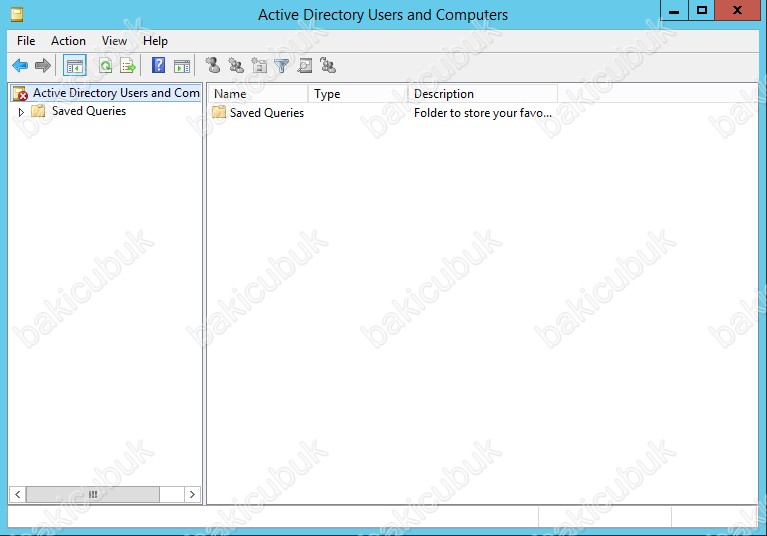
Task: Minimize the Active Directory window
Action: [674, 10]
